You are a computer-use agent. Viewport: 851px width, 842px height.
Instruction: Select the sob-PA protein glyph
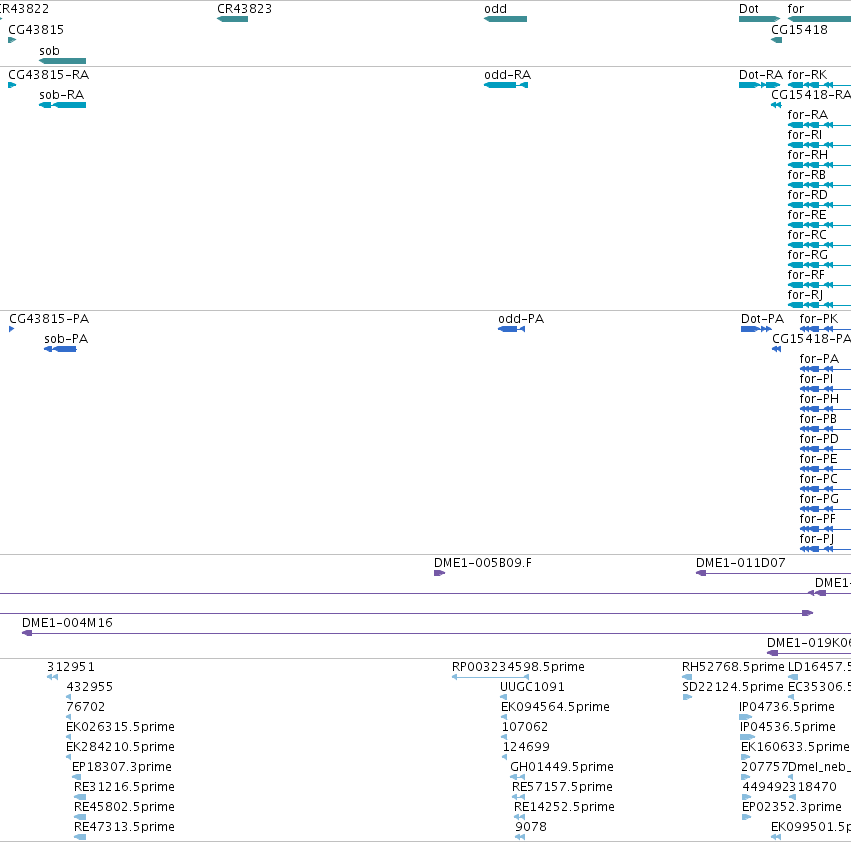pyautogui.click(x=60, y=349)
